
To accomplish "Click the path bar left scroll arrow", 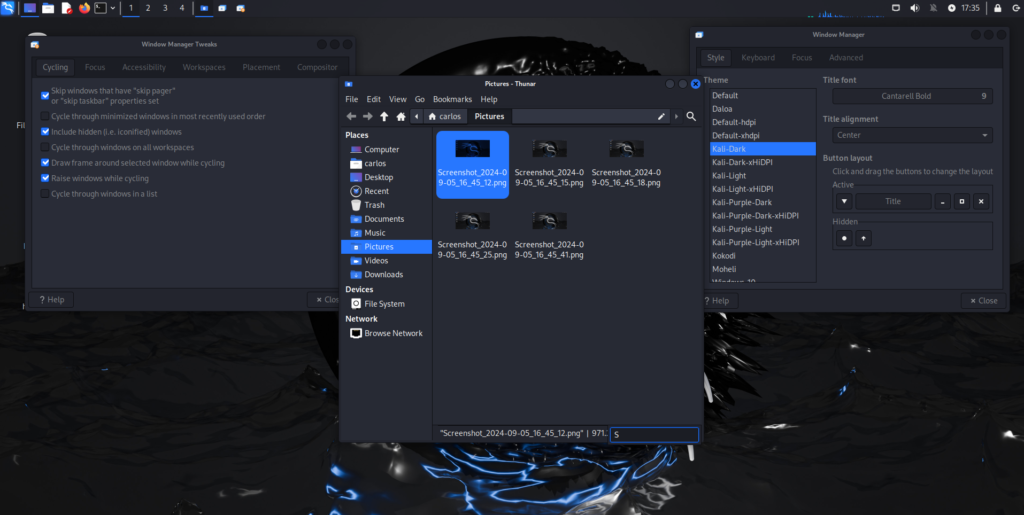I will click(x=416, y=117).
